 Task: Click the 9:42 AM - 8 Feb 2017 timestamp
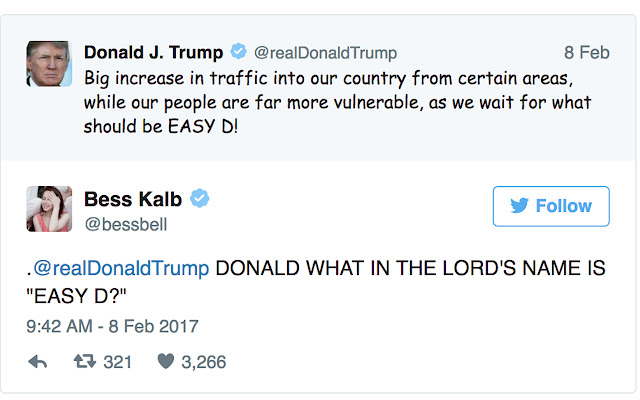(112, 326)
